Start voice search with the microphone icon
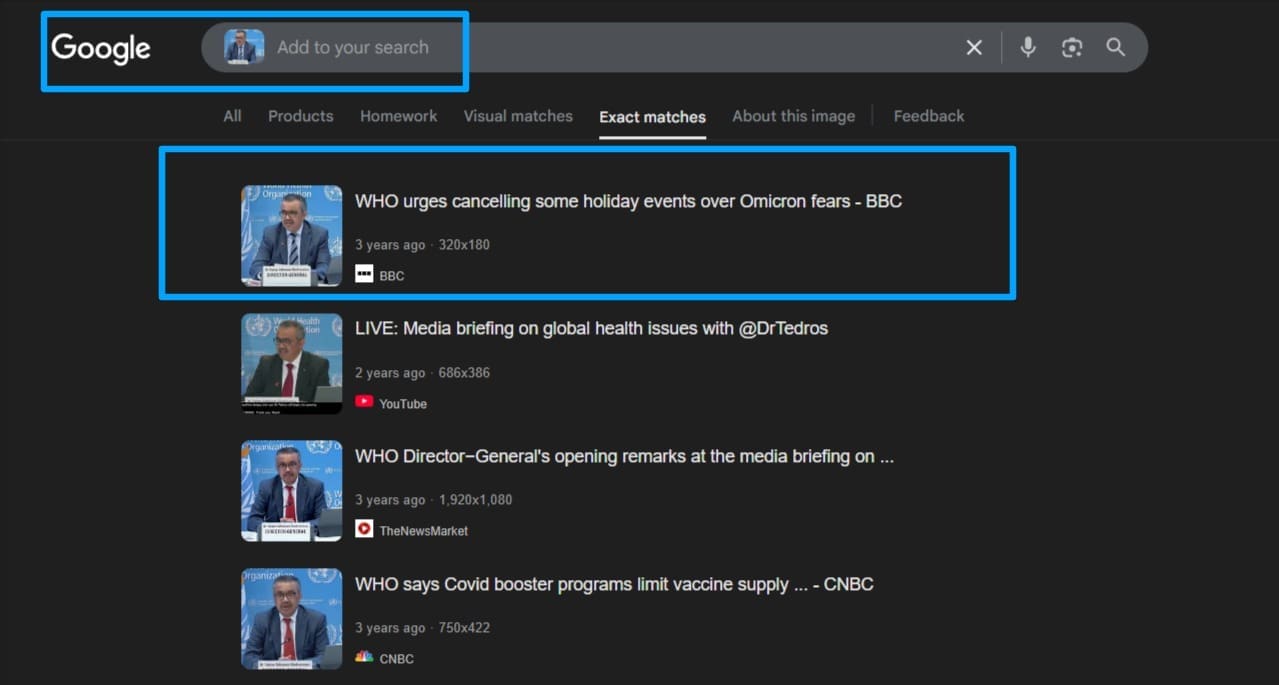The image size is (1279, 685). tap(1028, 47)
